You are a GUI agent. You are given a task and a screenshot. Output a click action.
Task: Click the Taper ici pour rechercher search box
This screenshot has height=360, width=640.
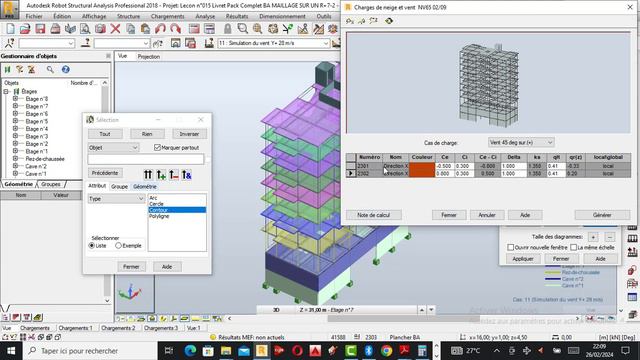click(x=90, y=351)
